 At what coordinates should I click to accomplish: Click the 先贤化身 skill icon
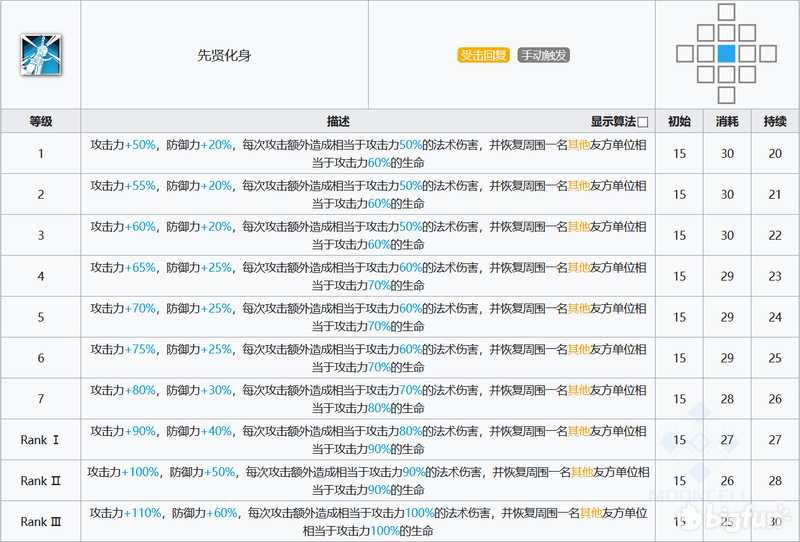tap(41, 55)
